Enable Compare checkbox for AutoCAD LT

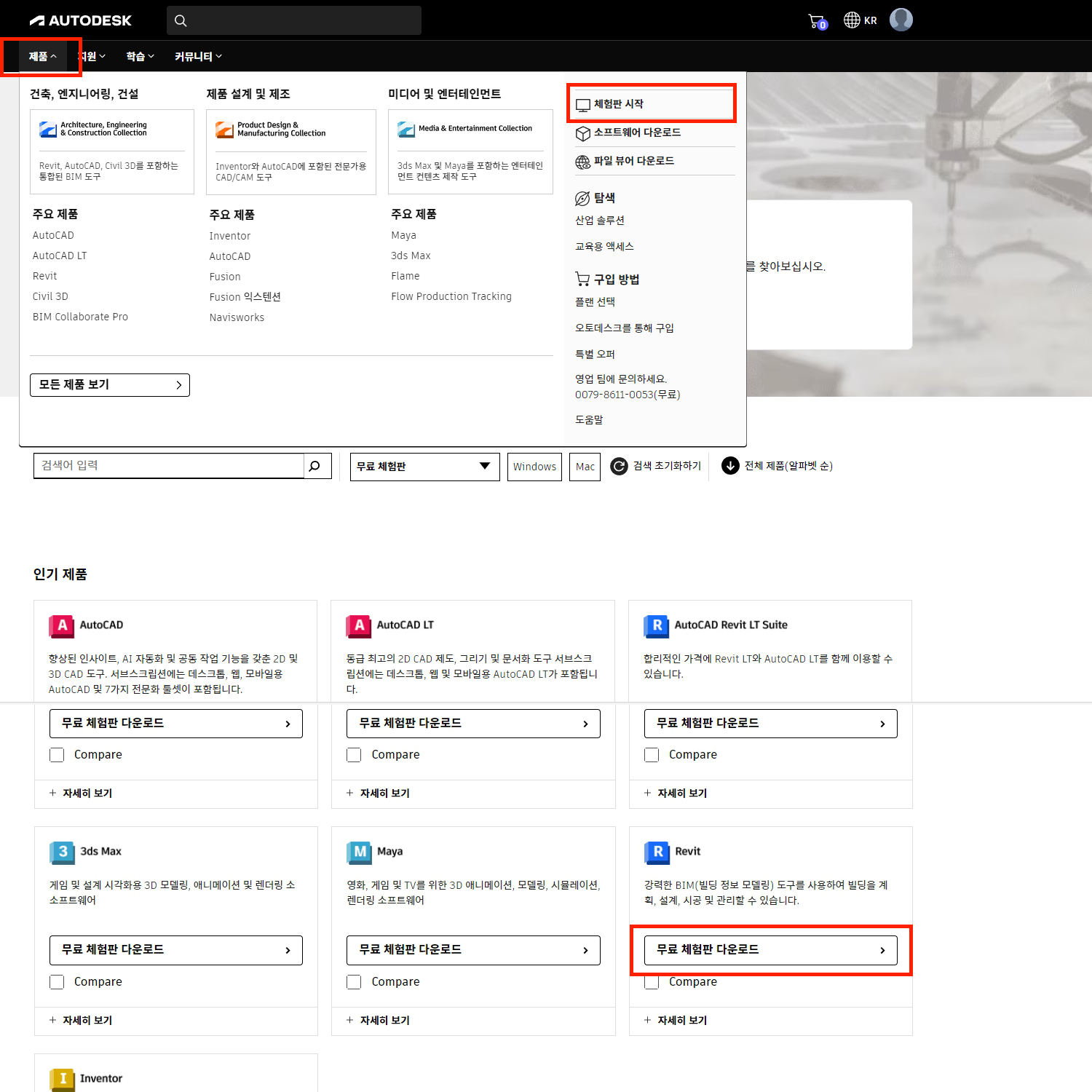tap(354, 755)
